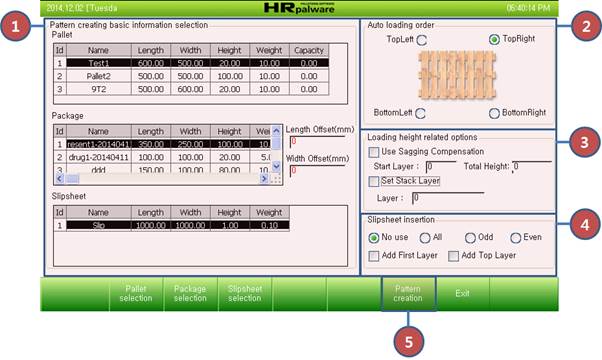Click the wooden pallet image
Viewport: 602px width, 360px height.
click(457, 75)
